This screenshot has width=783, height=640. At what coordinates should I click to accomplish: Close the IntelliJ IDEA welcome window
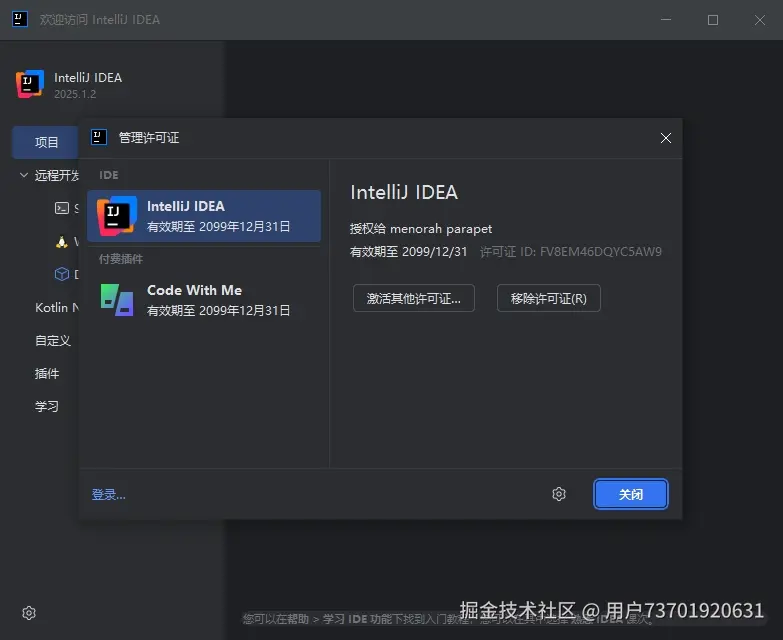pyautogui.click(x=760, y=20)
